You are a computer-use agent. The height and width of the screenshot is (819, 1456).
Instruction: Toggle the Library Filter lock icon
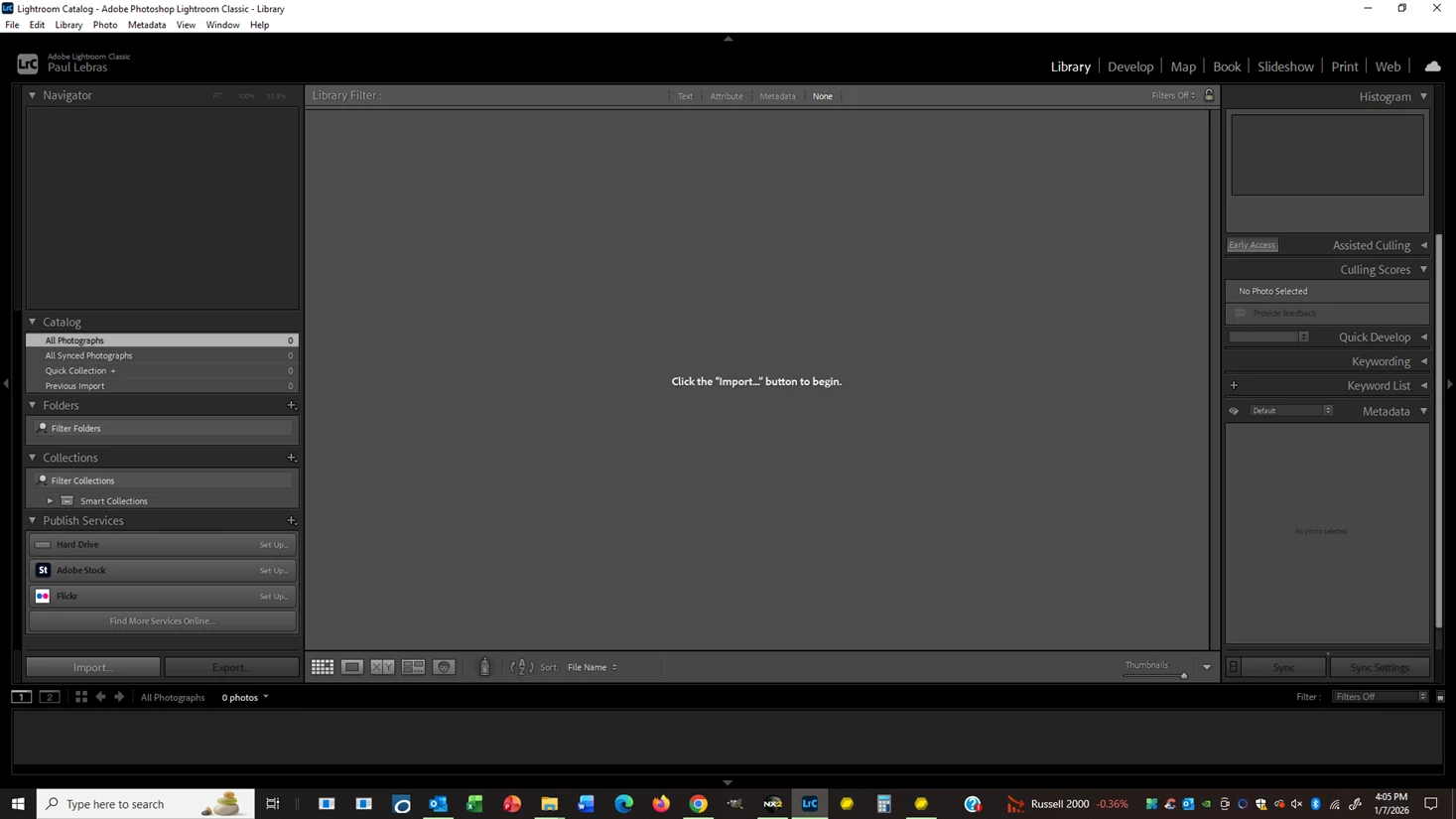pos(1209,95)
